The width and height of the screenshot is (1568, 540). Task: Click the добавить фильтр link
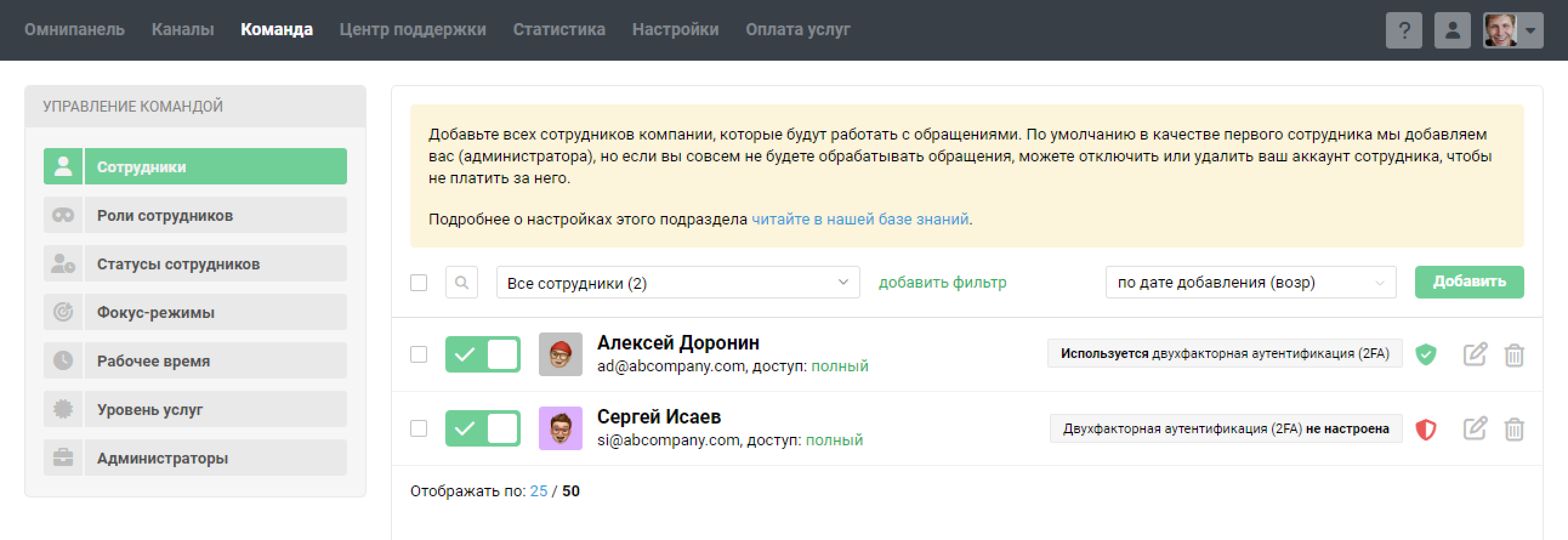942,283
